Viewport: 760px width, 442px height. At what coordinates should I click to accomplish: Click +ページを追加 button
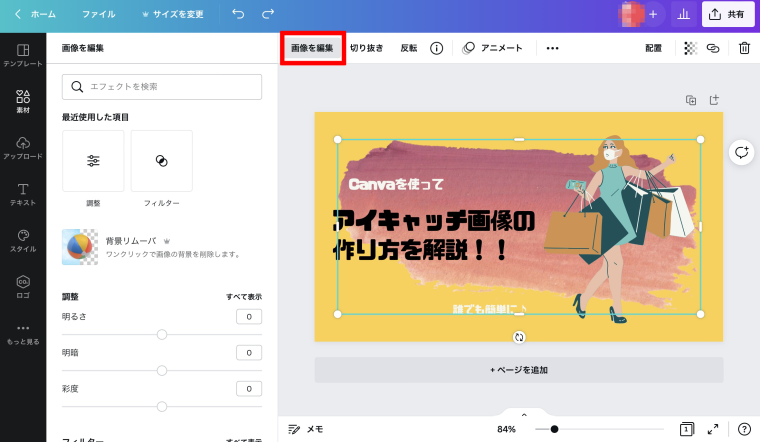[519, 370]
